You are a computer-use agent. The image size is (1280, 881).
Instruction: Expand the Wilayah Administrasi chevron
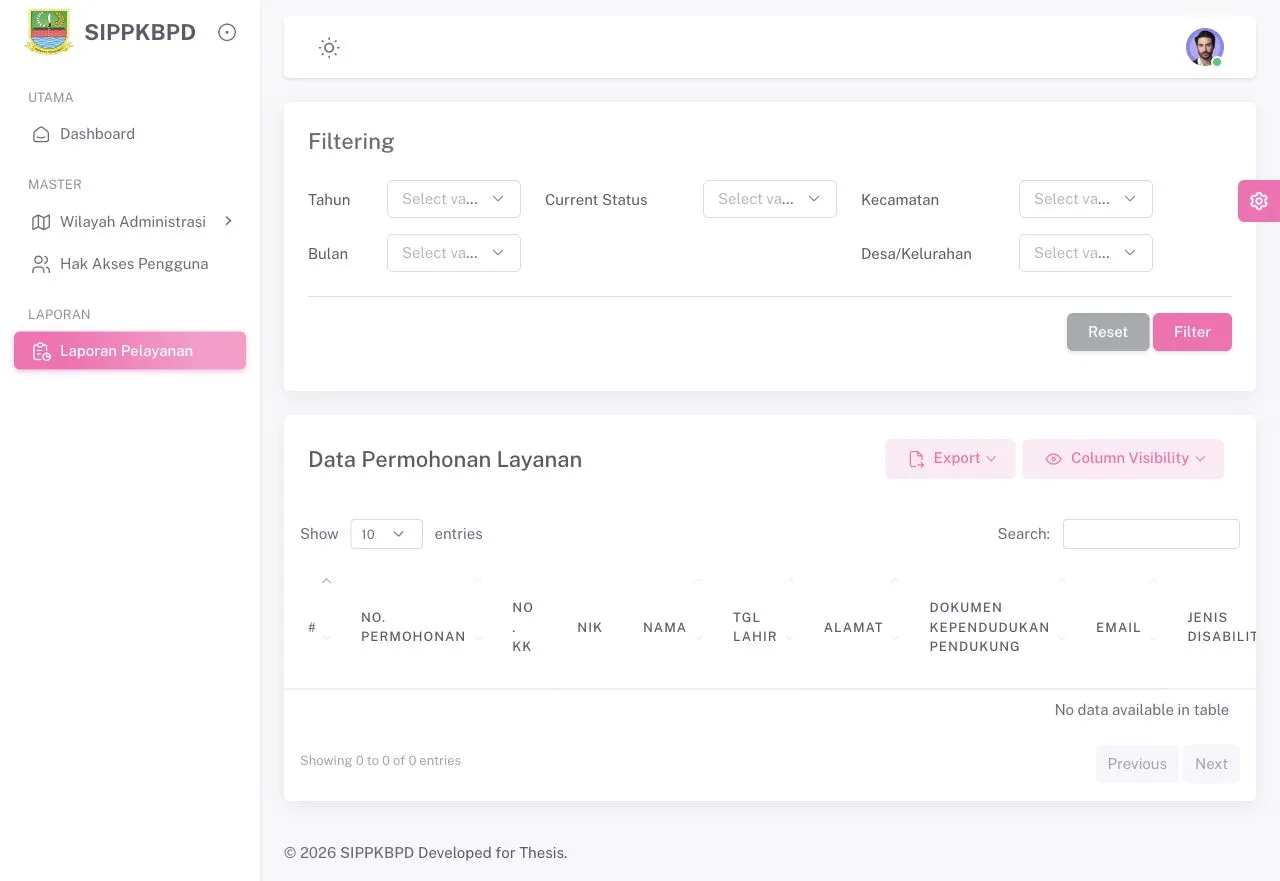click(228, 221)
